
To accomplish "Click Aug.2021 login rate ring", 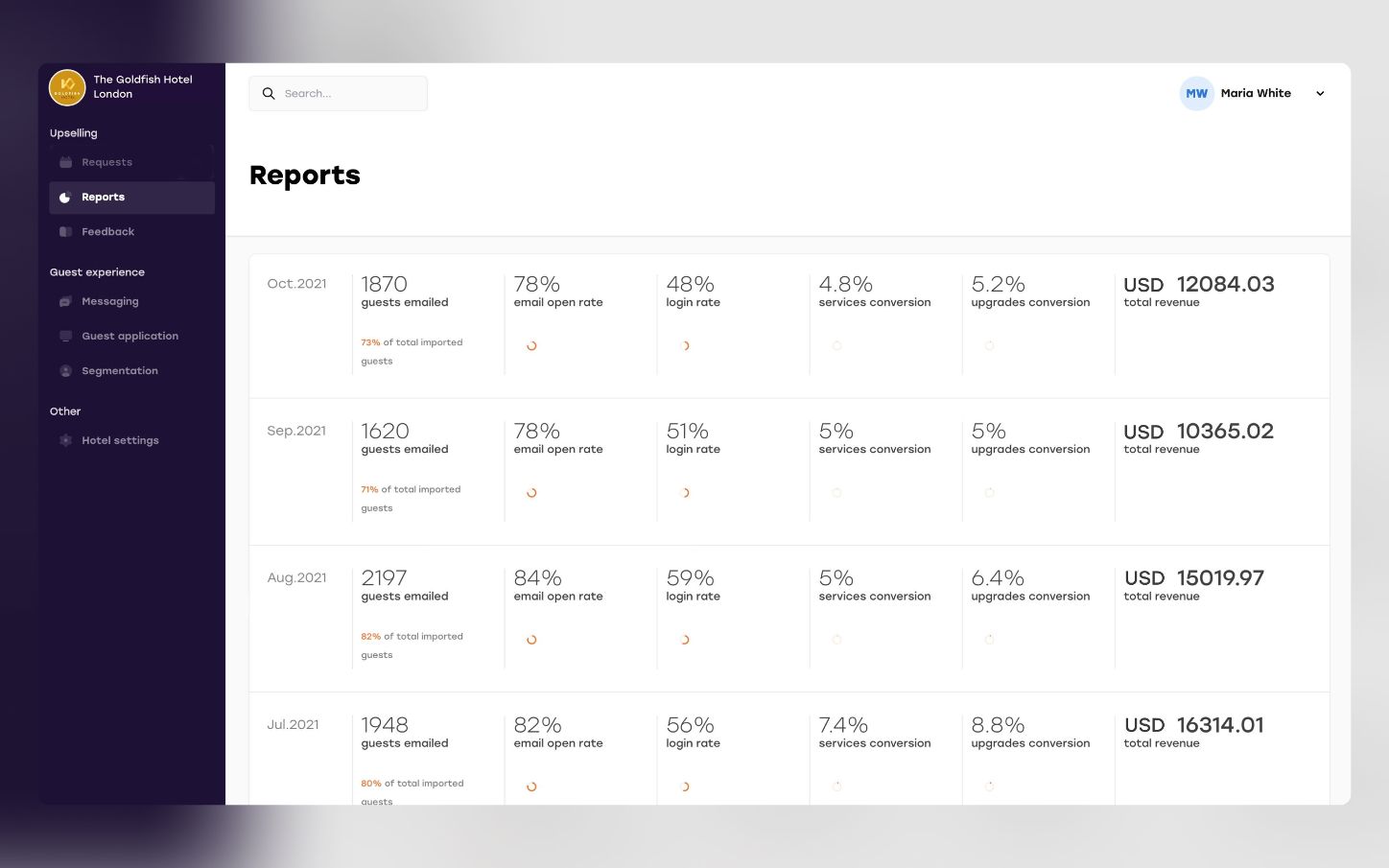I will (x=684, y=640).
